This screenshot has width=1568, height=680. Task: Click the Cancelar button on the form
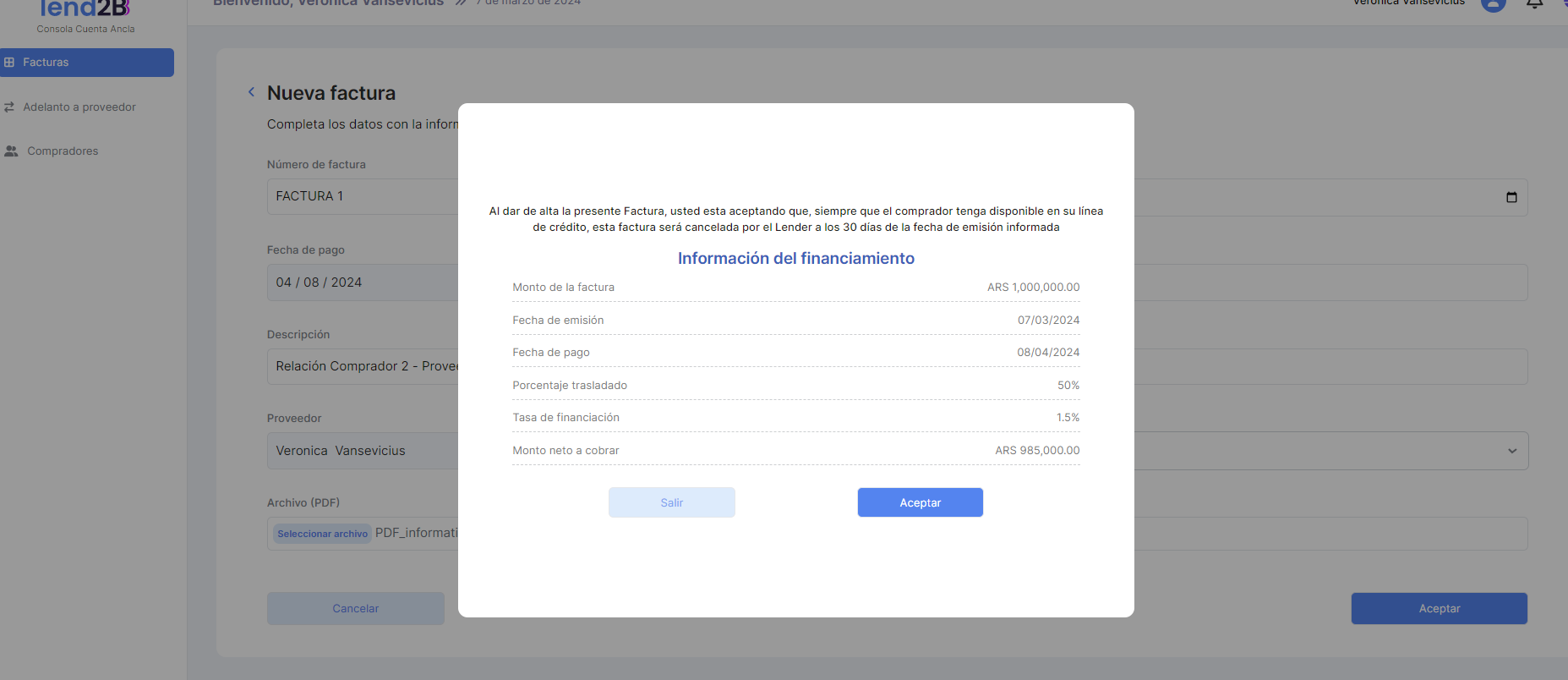(355, 608)
